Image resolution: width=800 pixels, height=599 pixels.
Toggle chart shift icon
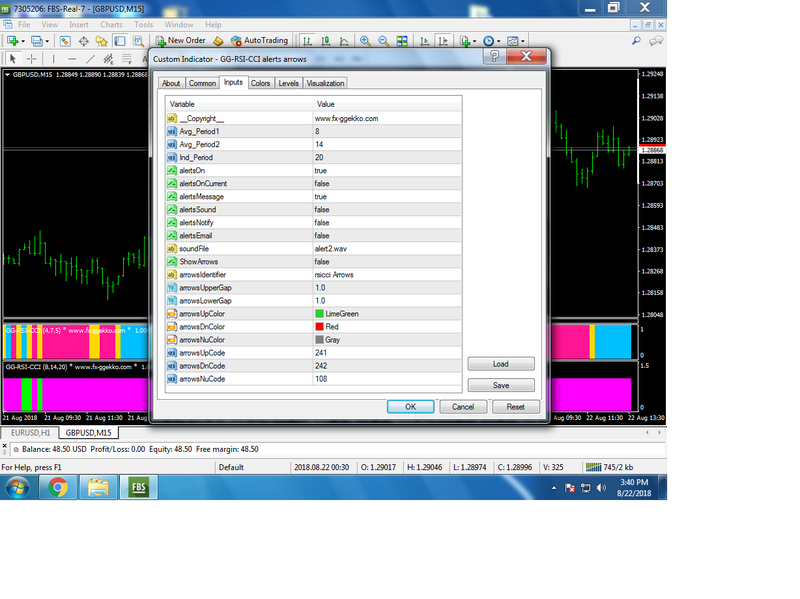point(443,41)
